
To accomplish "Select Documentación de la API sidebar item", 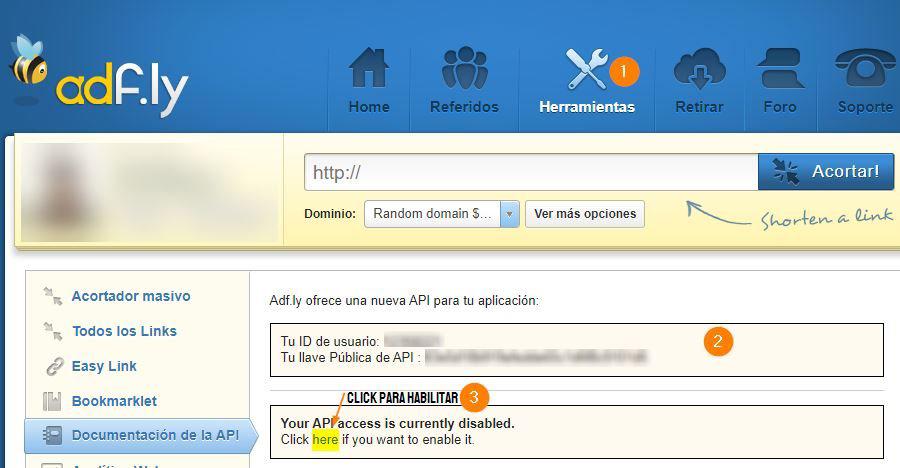I will click(141, 435).
